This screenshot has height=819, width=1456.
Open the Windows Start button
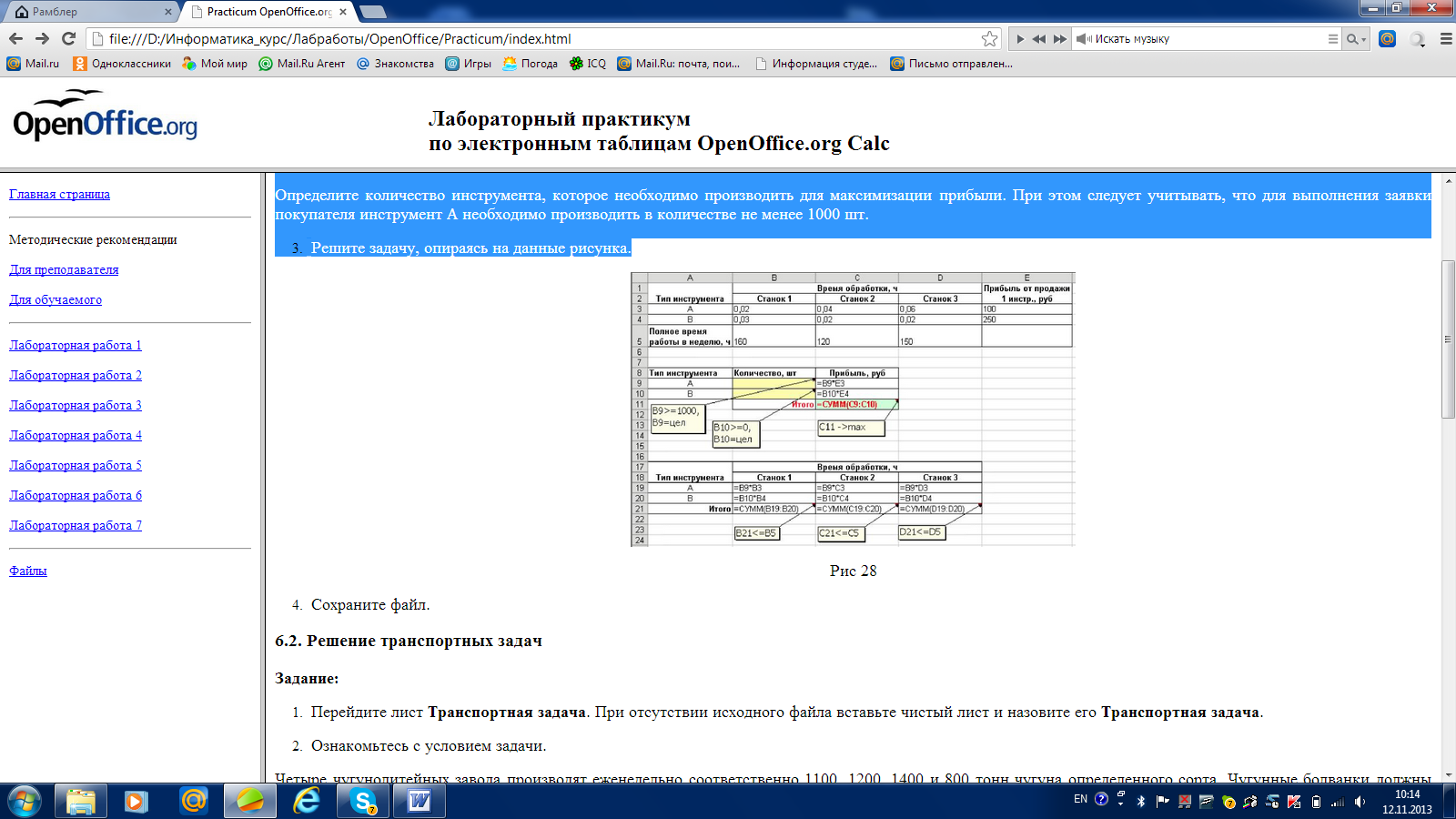click(25, 802)
